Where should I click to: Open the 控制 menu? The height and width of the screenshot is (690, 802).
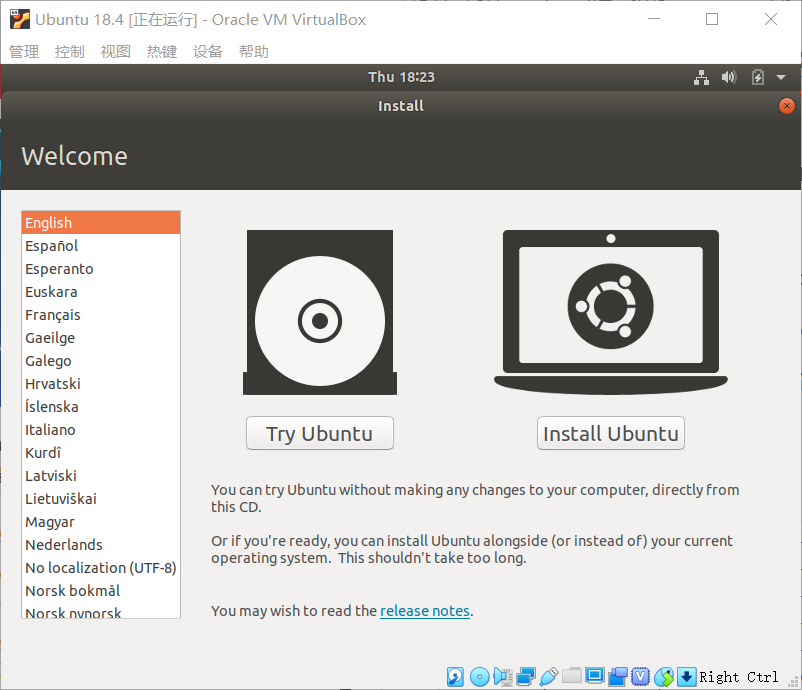click(70, 52)
